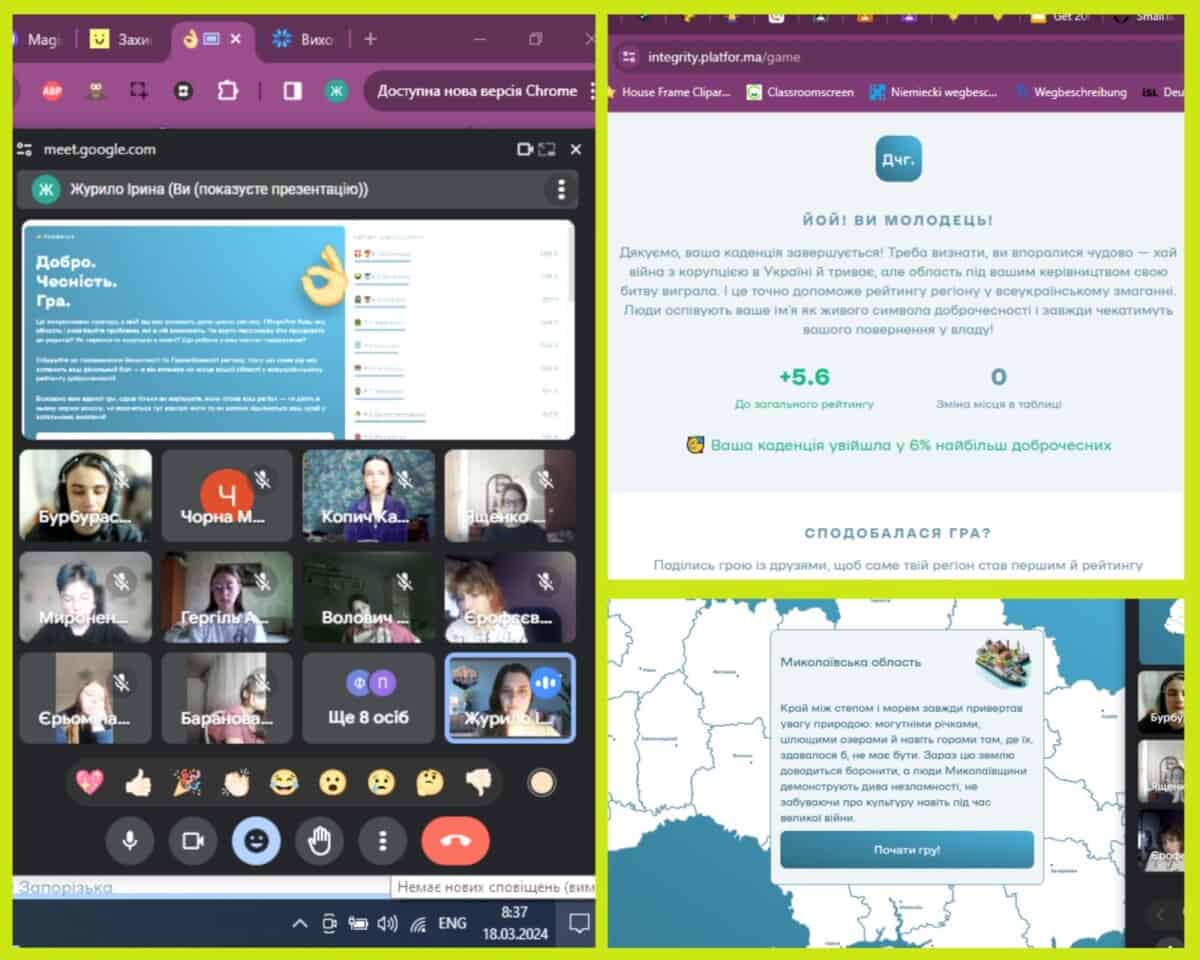Send the pink heart reaction

point(89,782)
